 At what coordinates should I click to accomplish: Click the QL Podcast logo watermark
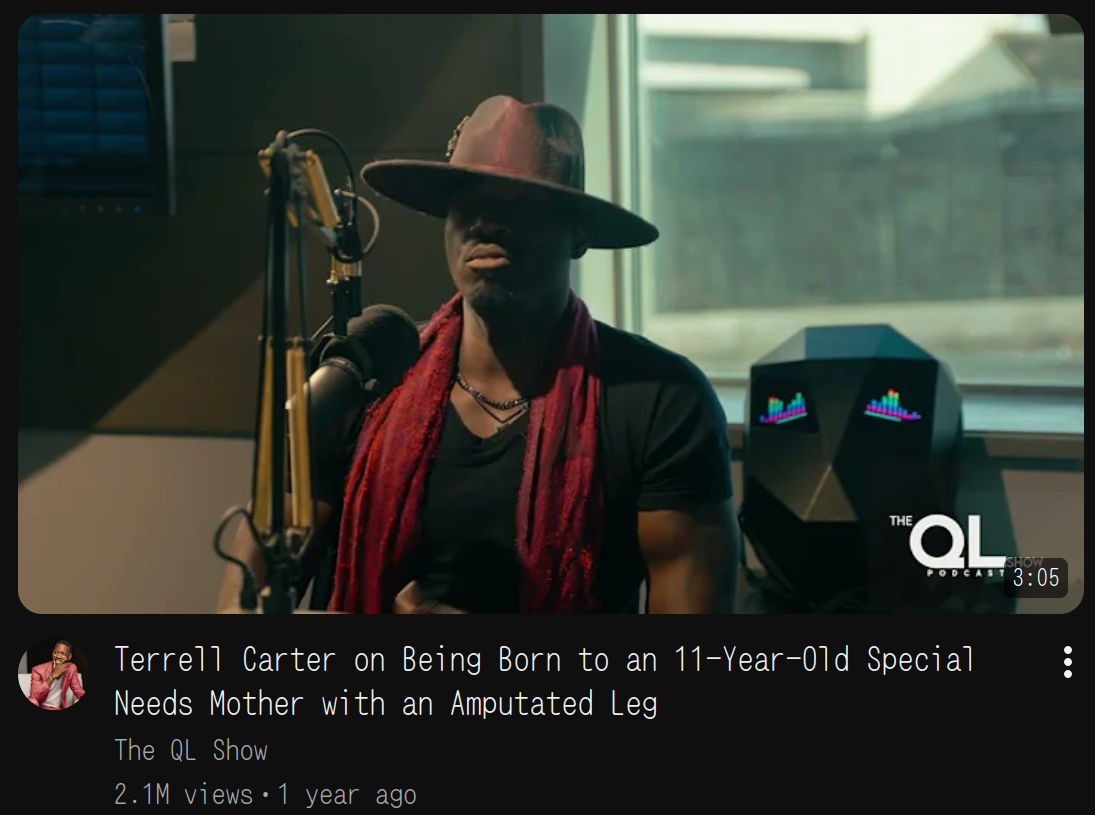click(x=957, y=545)
